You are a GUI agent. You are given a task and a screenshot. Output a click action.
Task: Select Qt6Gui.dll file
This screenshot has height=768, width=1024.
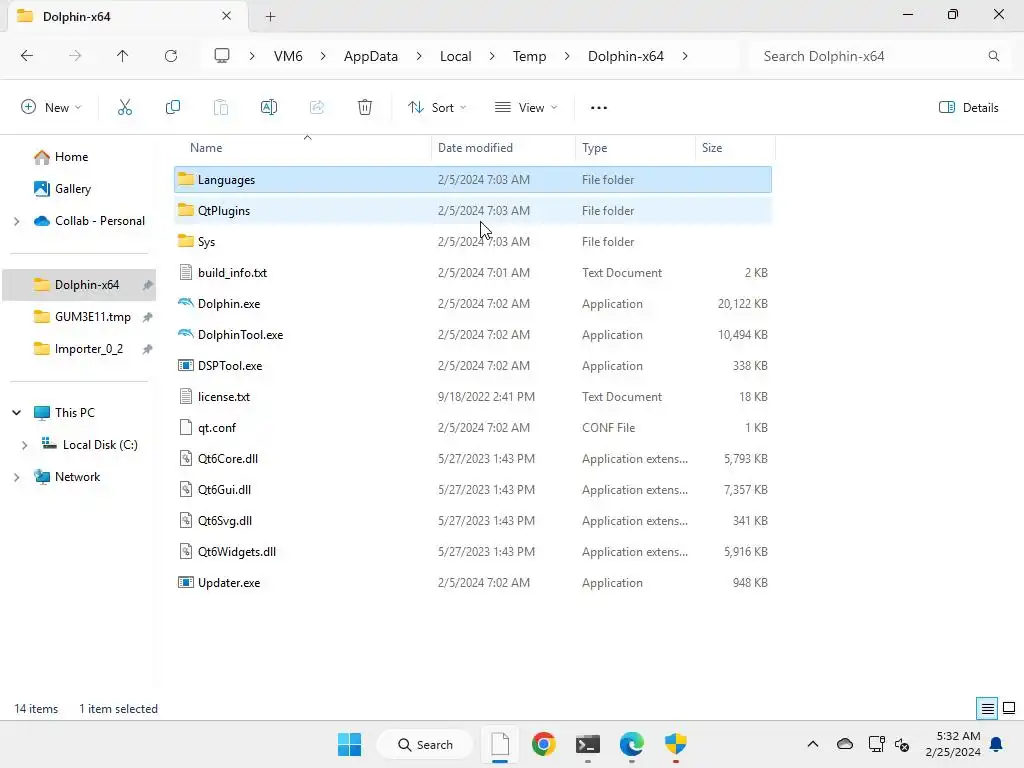click(473, 490)
